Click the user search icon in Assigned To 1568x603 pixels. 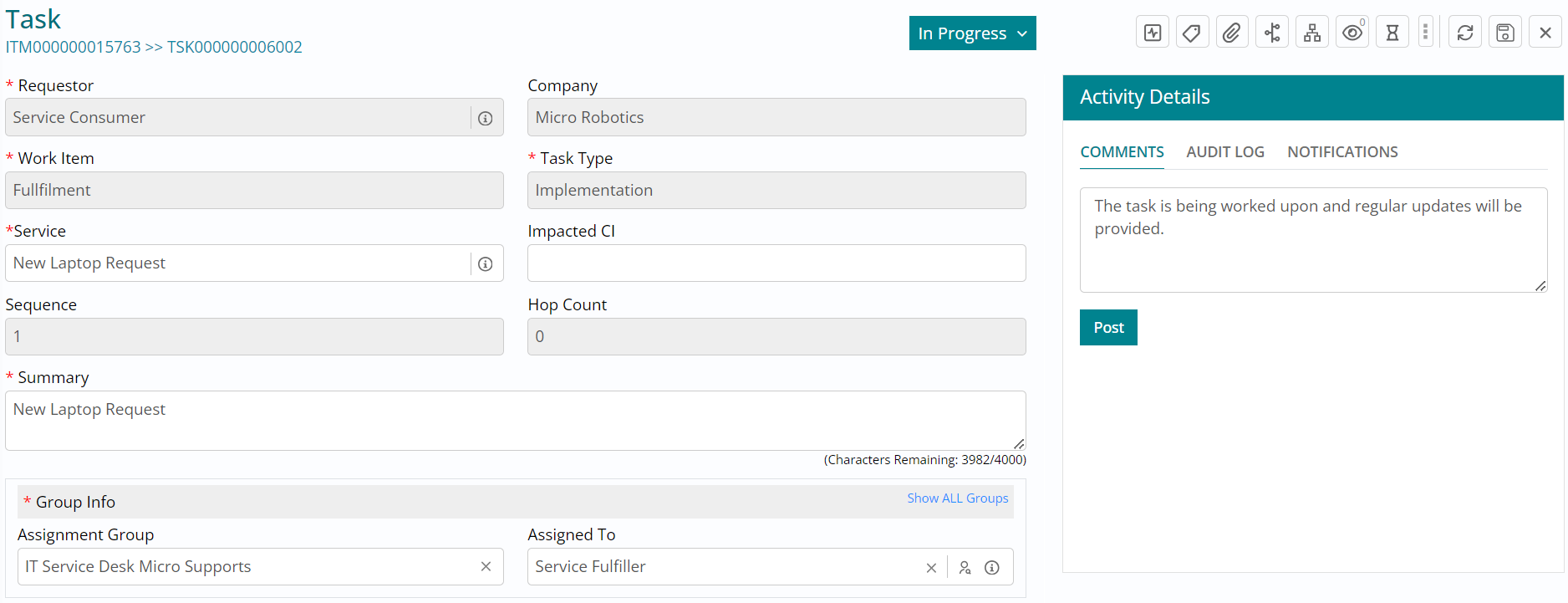point(965,568)
